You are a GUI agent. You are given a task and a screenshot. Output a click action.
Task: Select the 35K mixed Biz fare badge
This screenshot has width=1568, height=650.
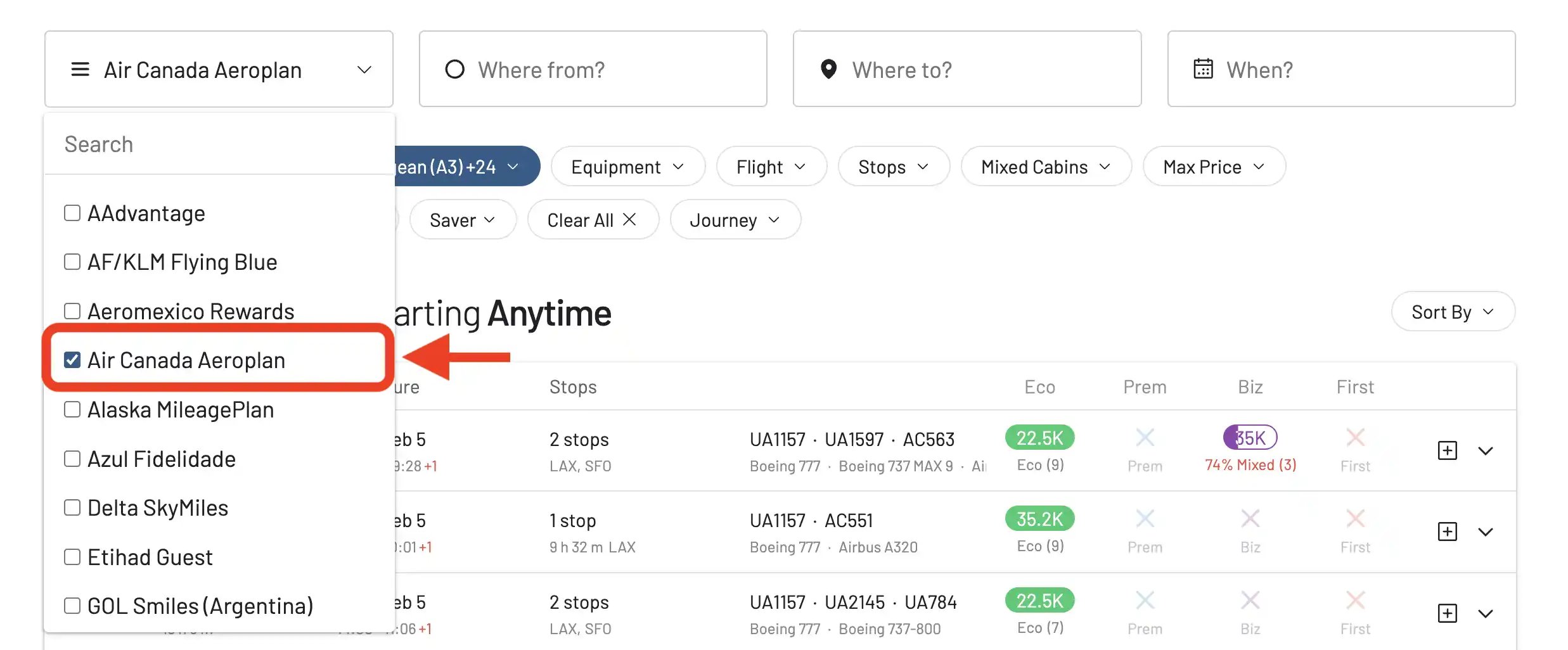[1250, 438]
